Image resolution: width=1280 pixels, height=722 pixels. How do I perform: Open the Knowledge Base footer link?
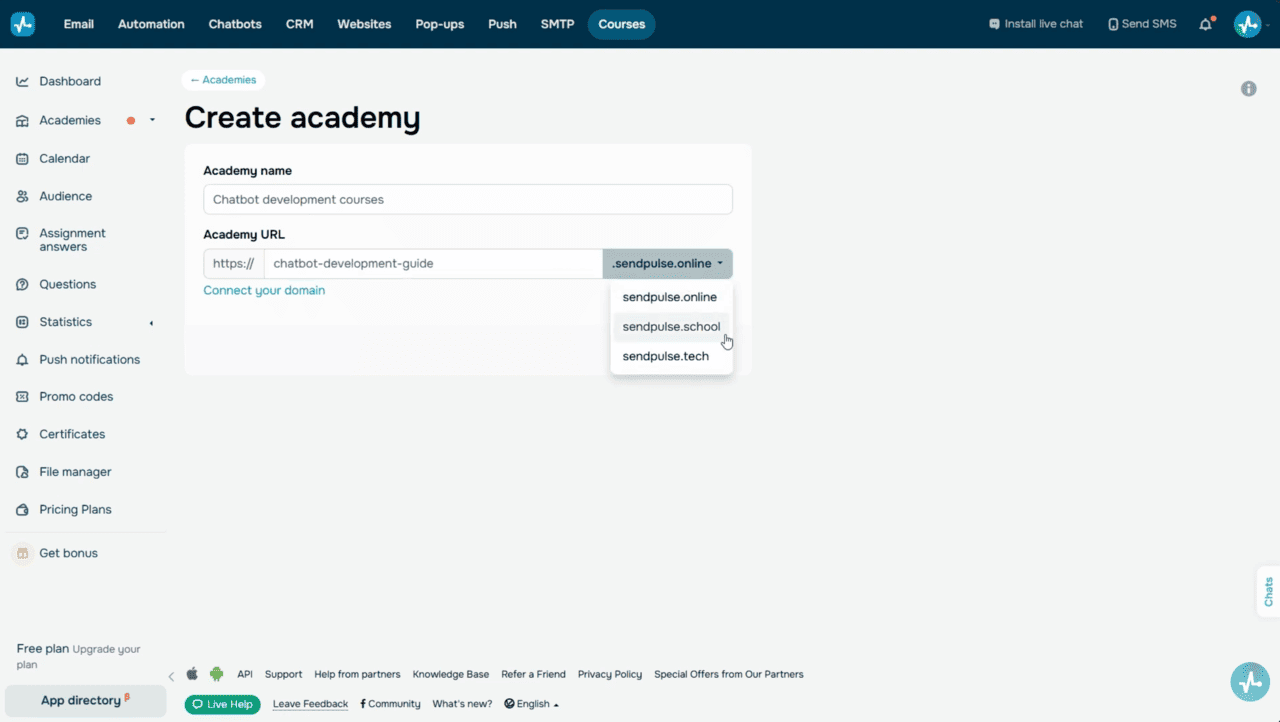coord(451,674)
